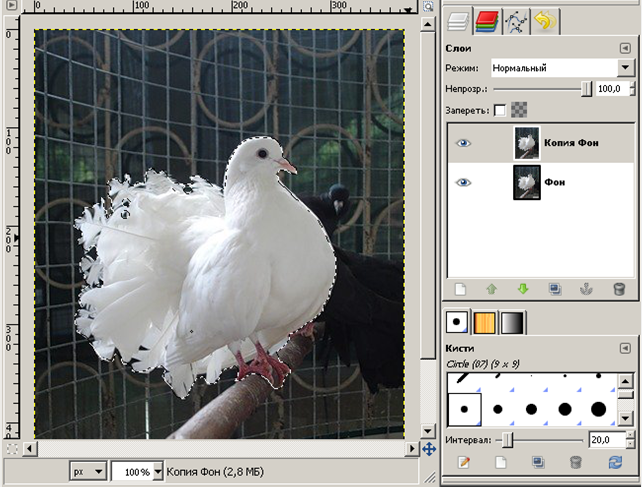Delete the selected brush
This screenshot has width=642, height=487.
576,462
